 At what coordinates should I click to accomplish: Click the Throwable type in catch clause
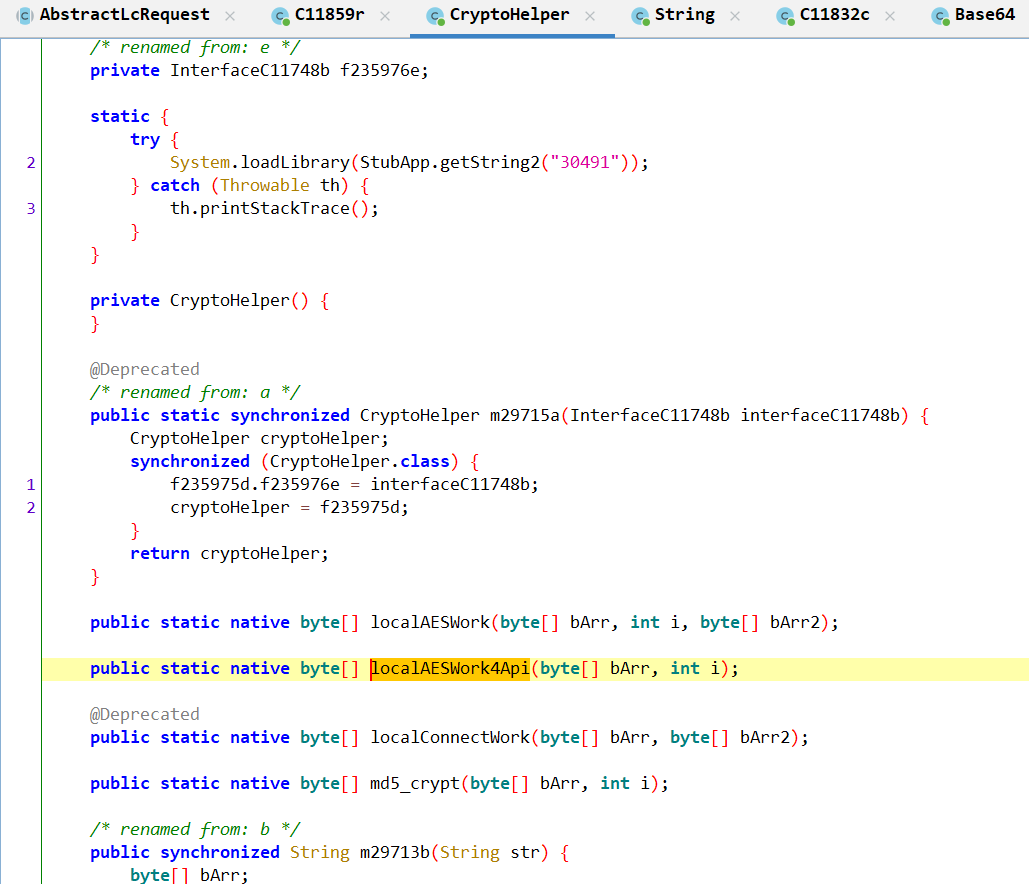tap(264, 186)
